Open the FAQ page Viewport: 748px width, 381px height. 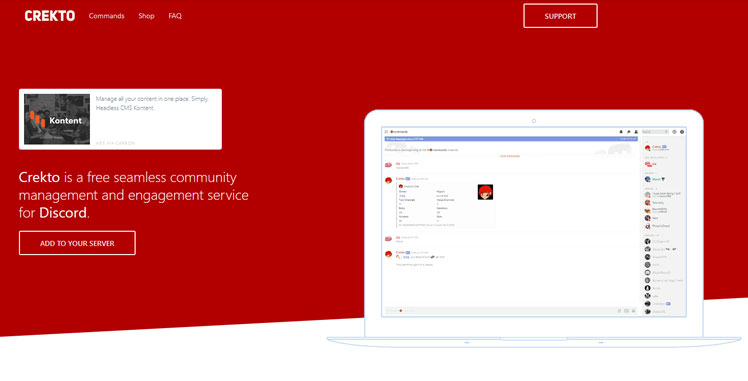(x=175, y=16)
